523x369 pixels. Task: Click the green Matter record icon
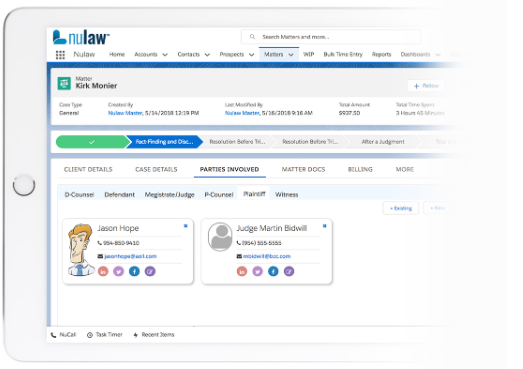(64, 83)
